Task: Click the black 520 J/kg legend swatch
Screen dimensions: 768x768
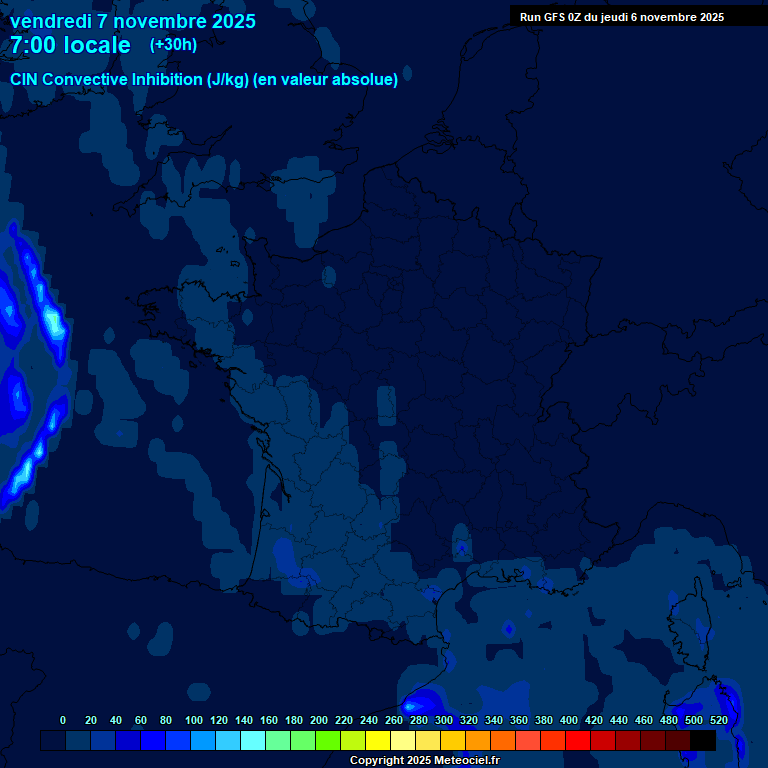Action: pyautogui.click(x=703, y=741)
